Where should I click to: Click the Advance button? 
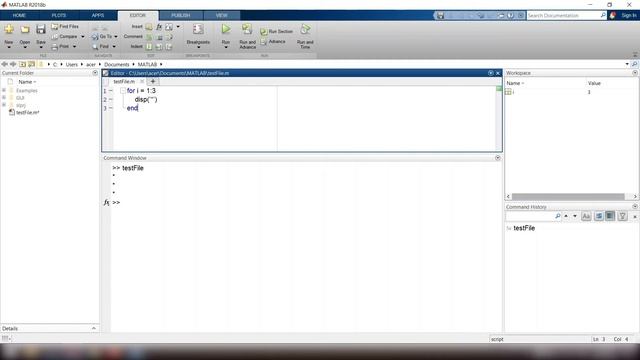click(x=273, y=42)
